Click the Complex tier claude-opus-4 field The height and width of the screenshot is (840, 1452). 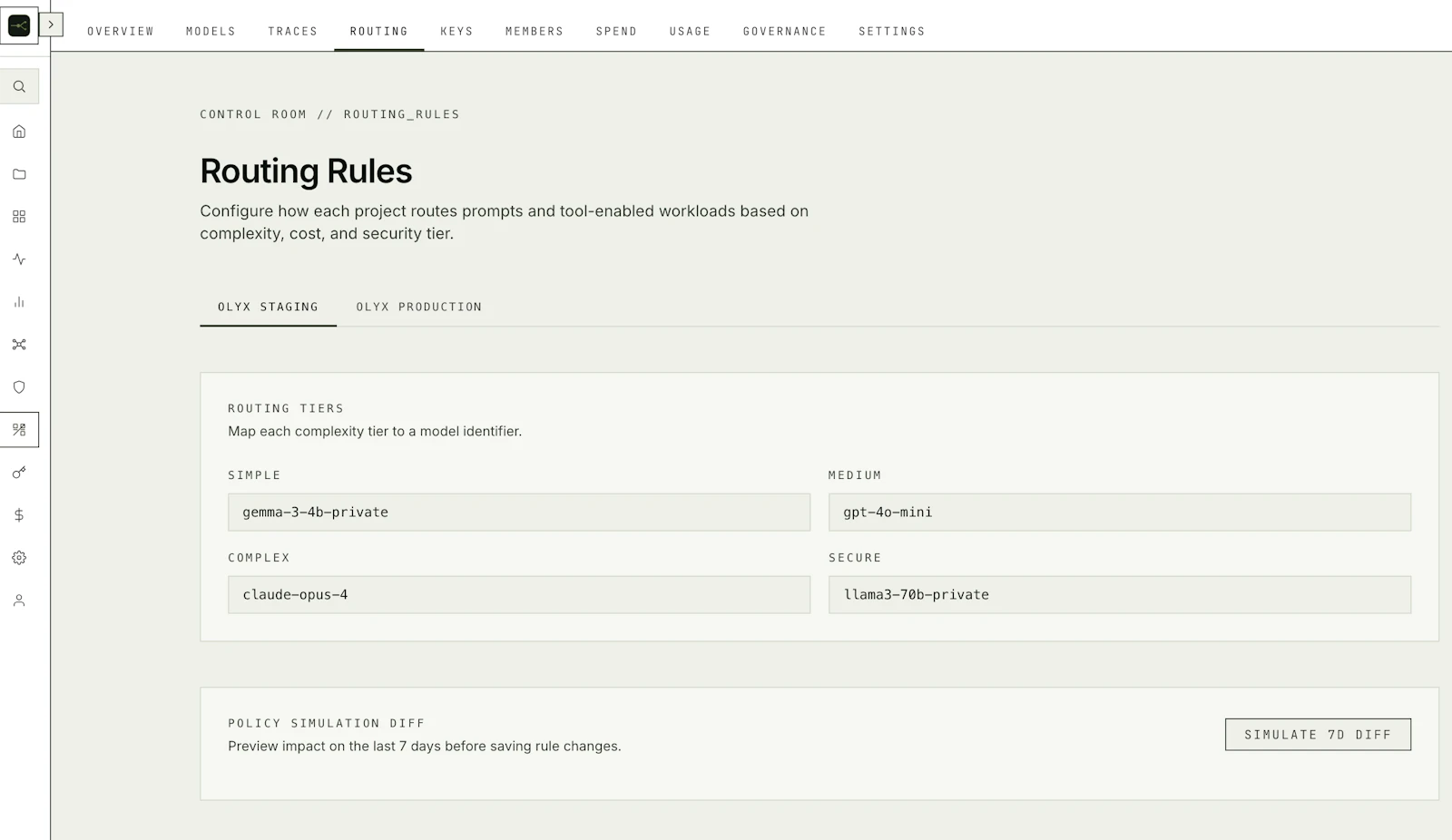[519, 595]
